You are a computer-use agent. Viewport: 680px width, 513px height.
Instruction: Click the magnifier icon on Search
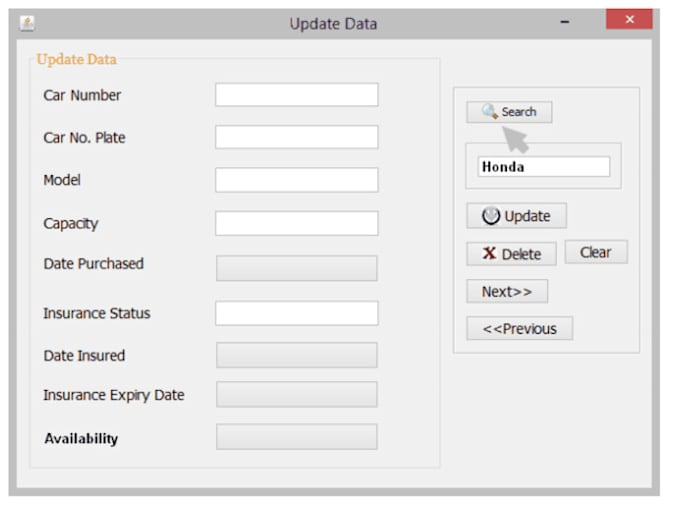tap(490, 111)
